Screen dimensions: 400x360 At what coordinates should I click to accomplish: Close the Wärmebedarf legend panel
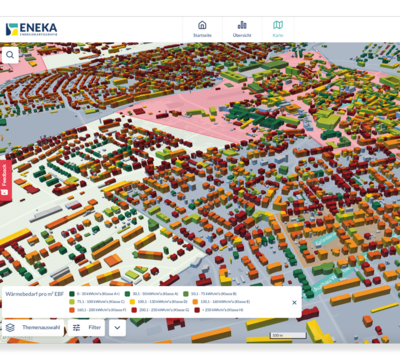click(294, 302)
